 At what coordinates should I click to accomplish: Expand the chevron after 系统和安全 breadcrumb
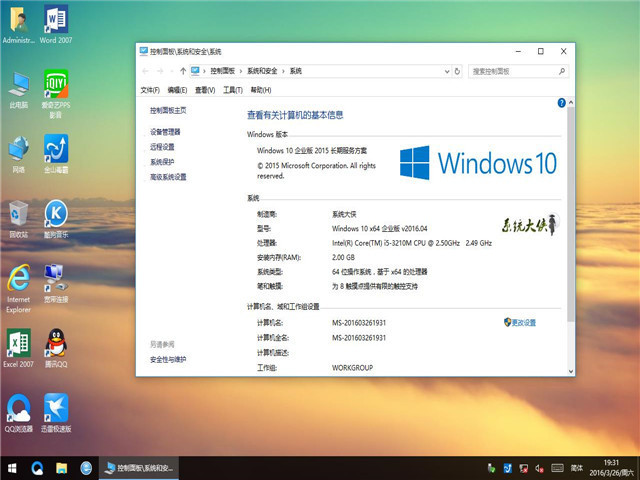tap(284, 71)
